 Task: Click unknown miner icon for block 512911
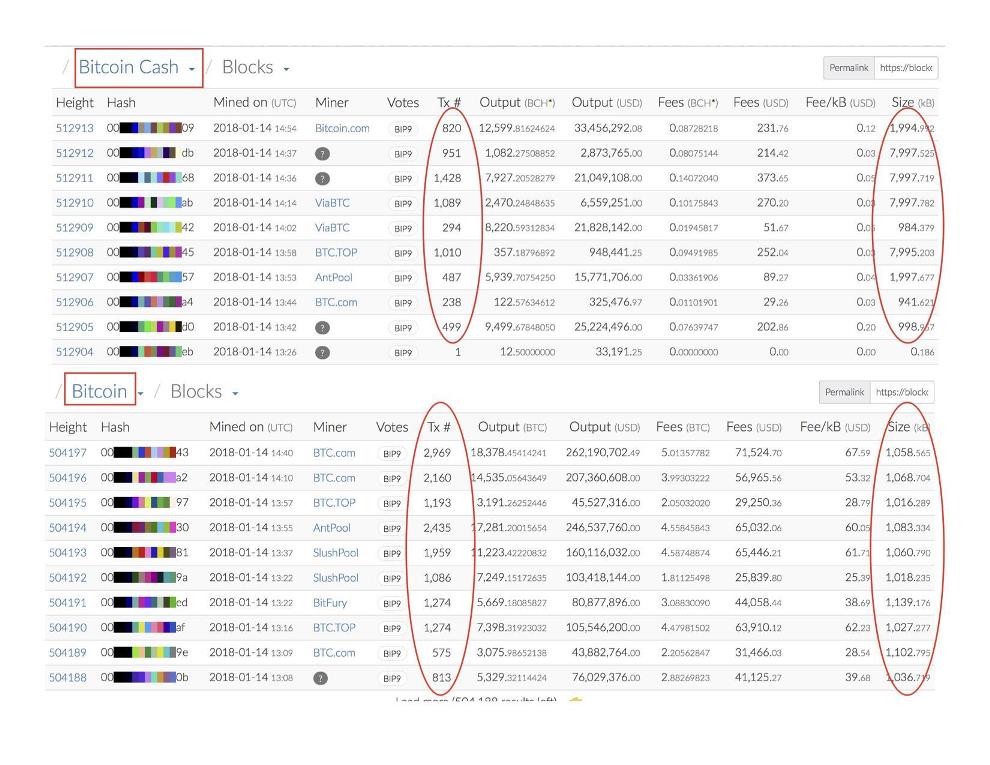[x=322, y=179]
